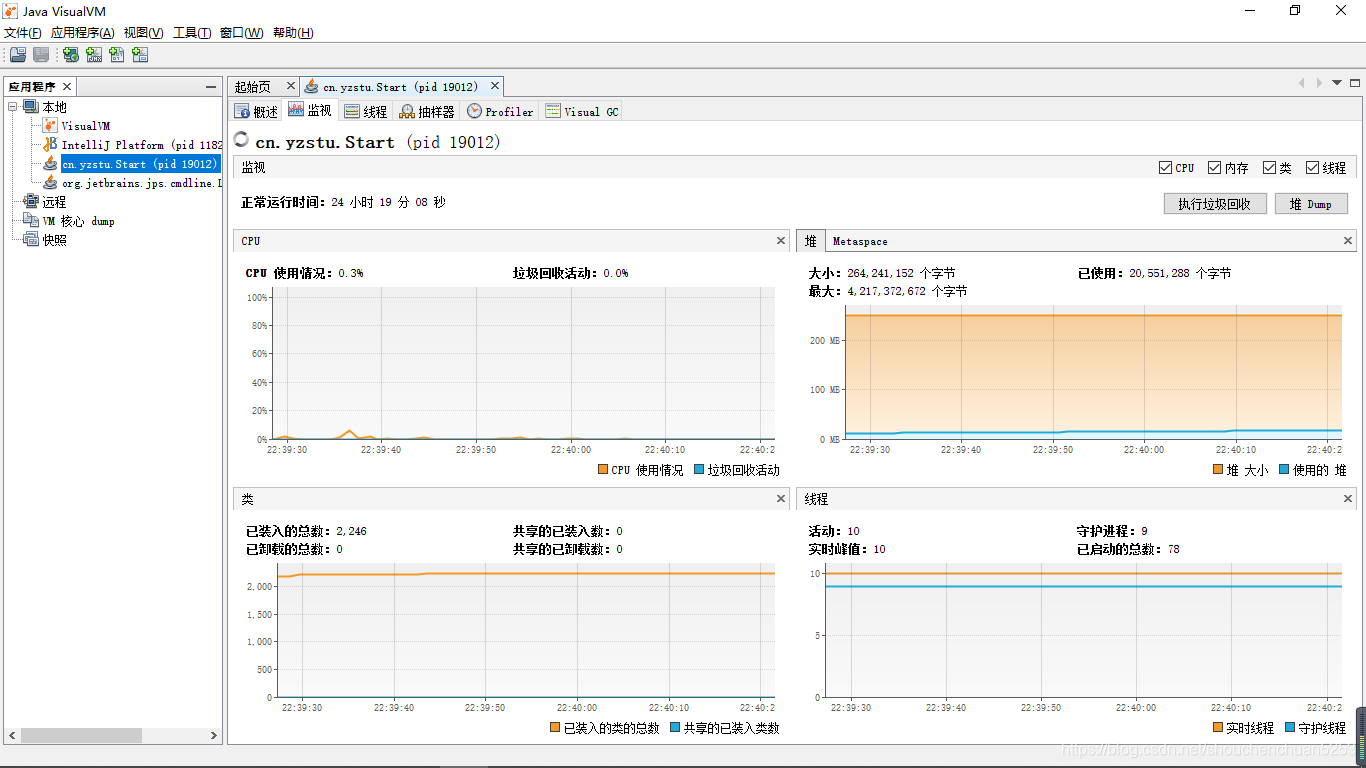Image resolution: width=1366 pixels, height=768 pixels.
Task: Click the Add Remote Host toolbar icon
Action: pos(71,55)
